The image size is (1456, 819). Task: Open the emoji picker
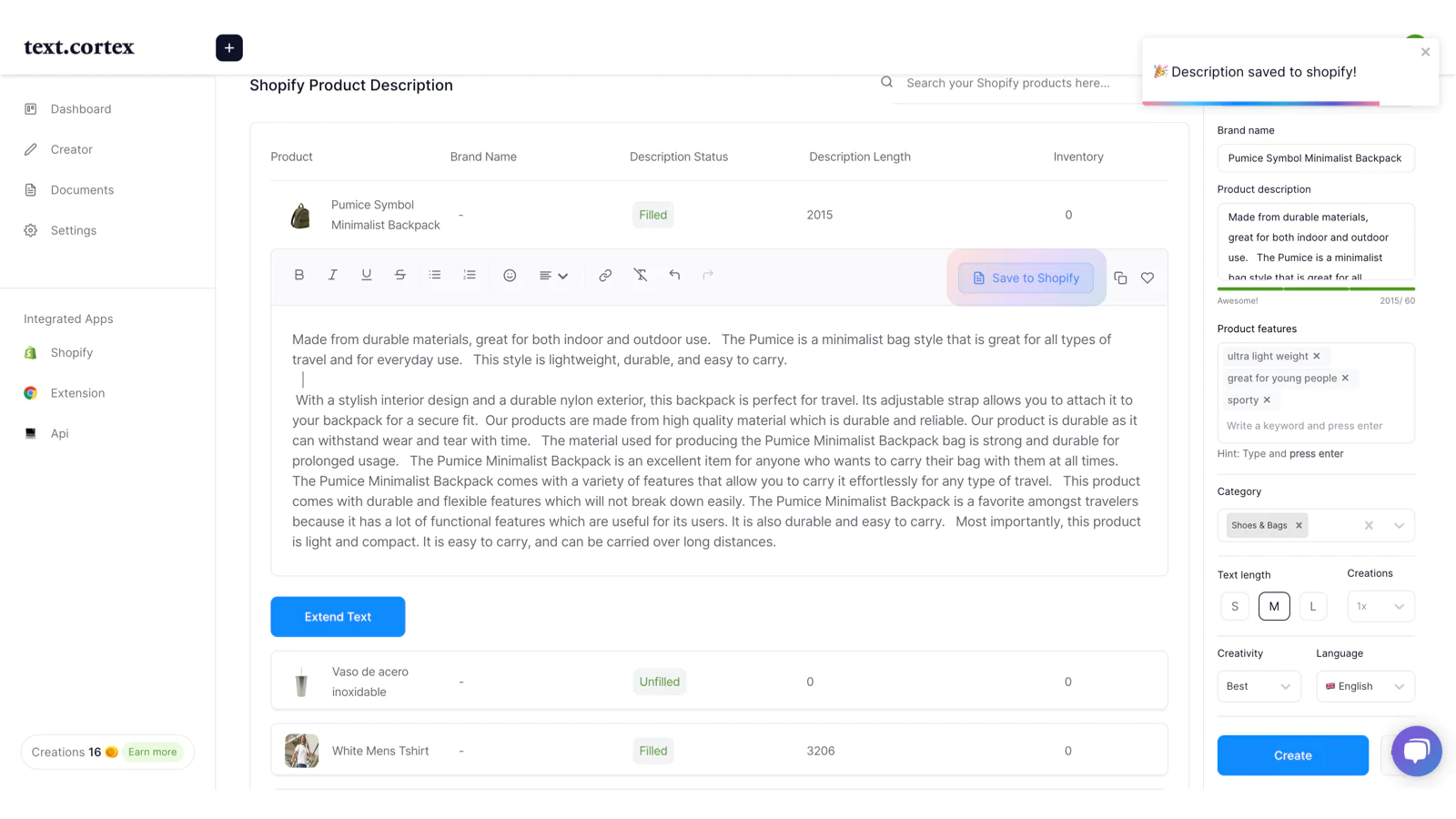(x=510, y=276)
